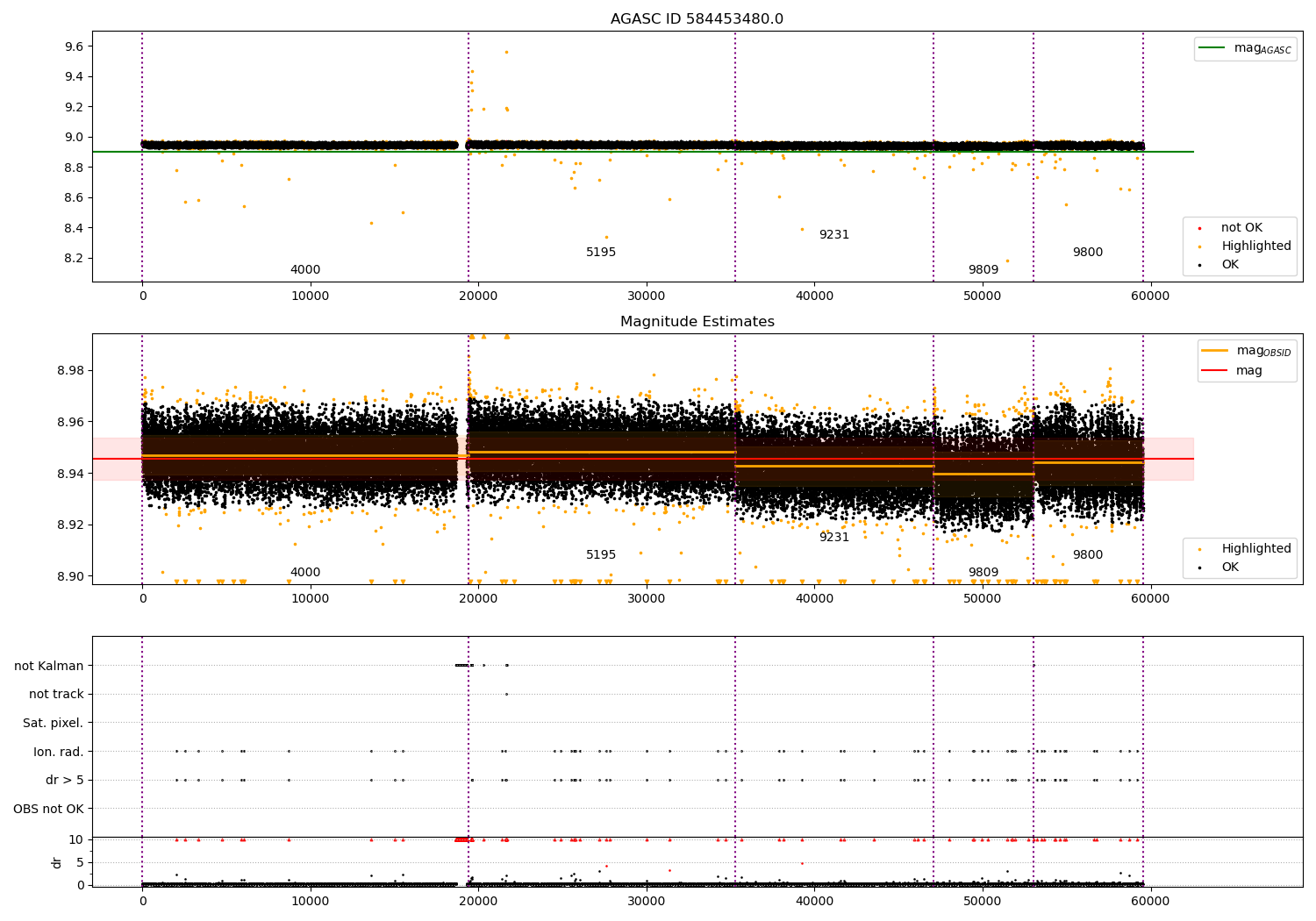
Task: Click the mag OBSID legend entry label
Action: (x=1263, y=351)
